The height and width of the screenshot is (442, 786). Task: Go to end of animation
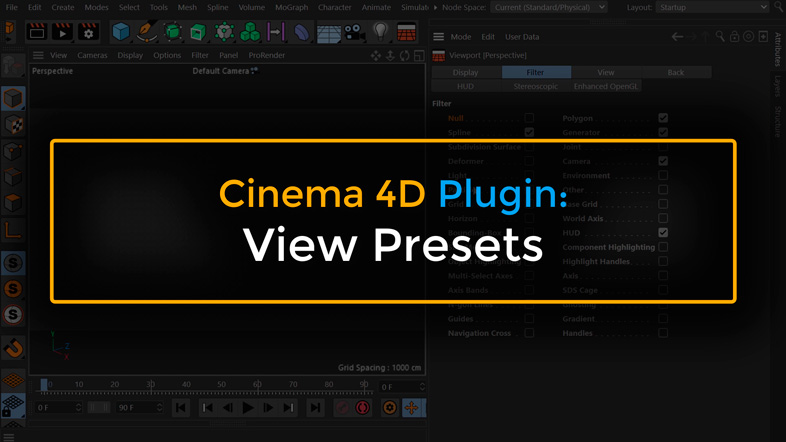315,408
